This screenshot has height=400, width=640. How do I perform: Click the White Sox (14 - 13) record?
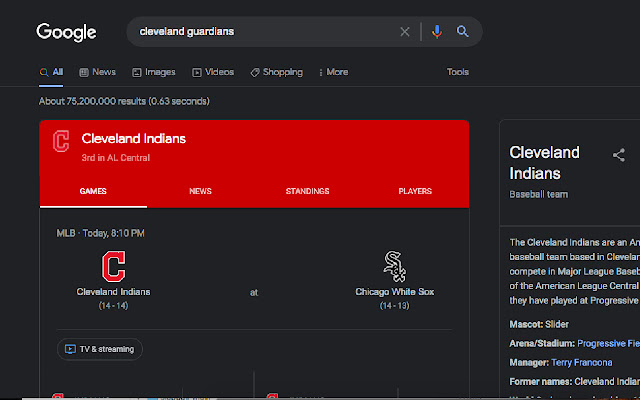tap(395, 305)
